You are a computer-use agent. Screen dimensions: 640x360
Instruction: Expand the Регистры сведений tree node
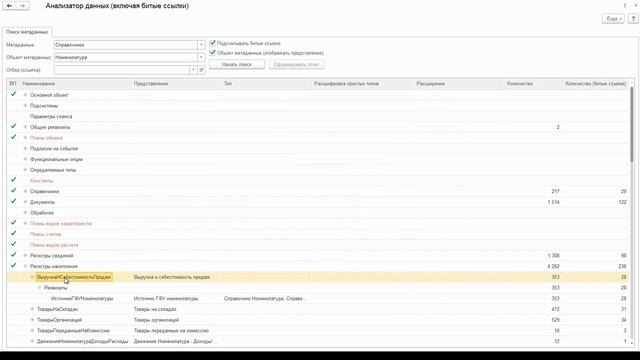[x=25, y=256]
